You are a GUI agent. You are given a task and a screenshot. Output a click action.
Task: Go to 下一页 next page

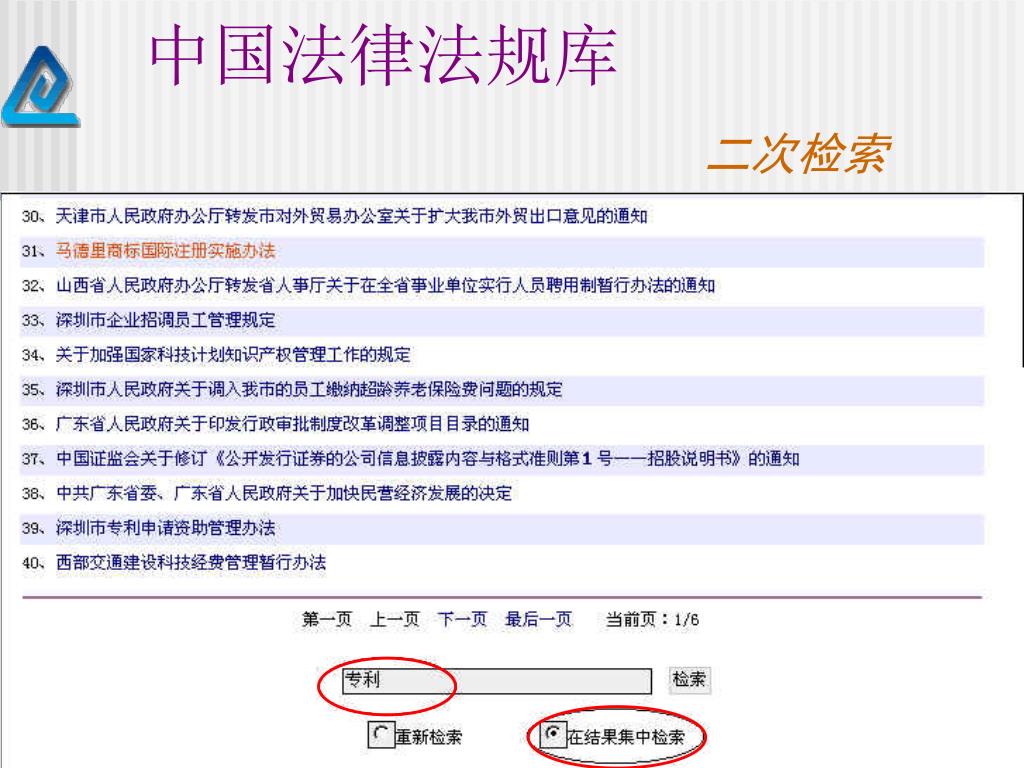point(462,619)
